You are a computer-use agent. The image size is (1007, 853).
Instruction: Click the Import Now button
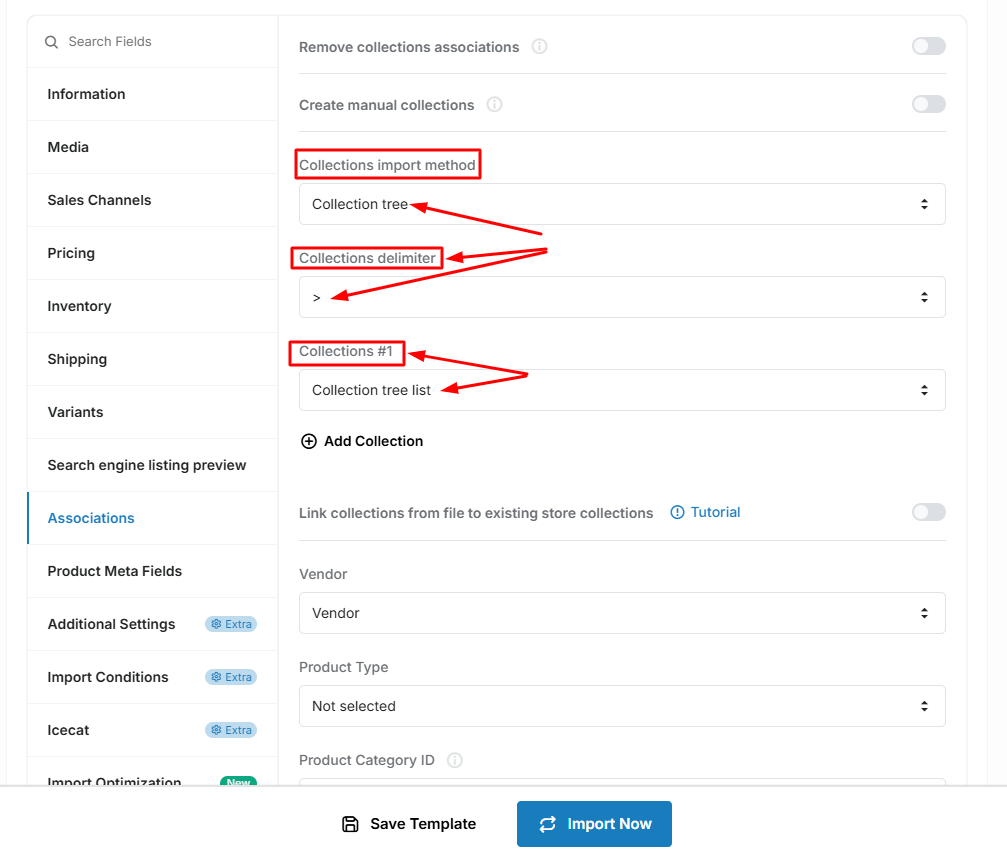tap(594, 824)
